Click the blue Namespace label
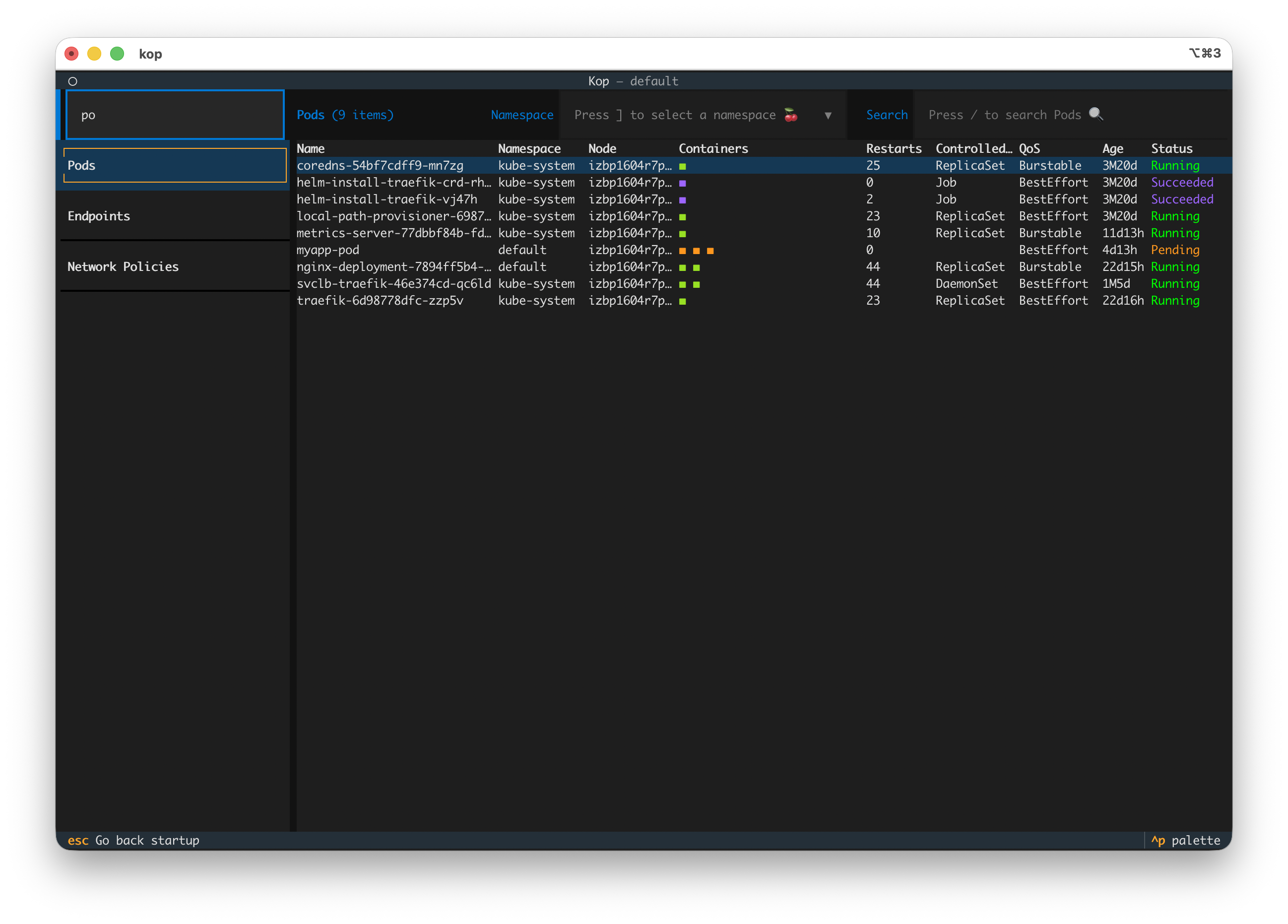The image size is (1288, 924). [522, 115]
